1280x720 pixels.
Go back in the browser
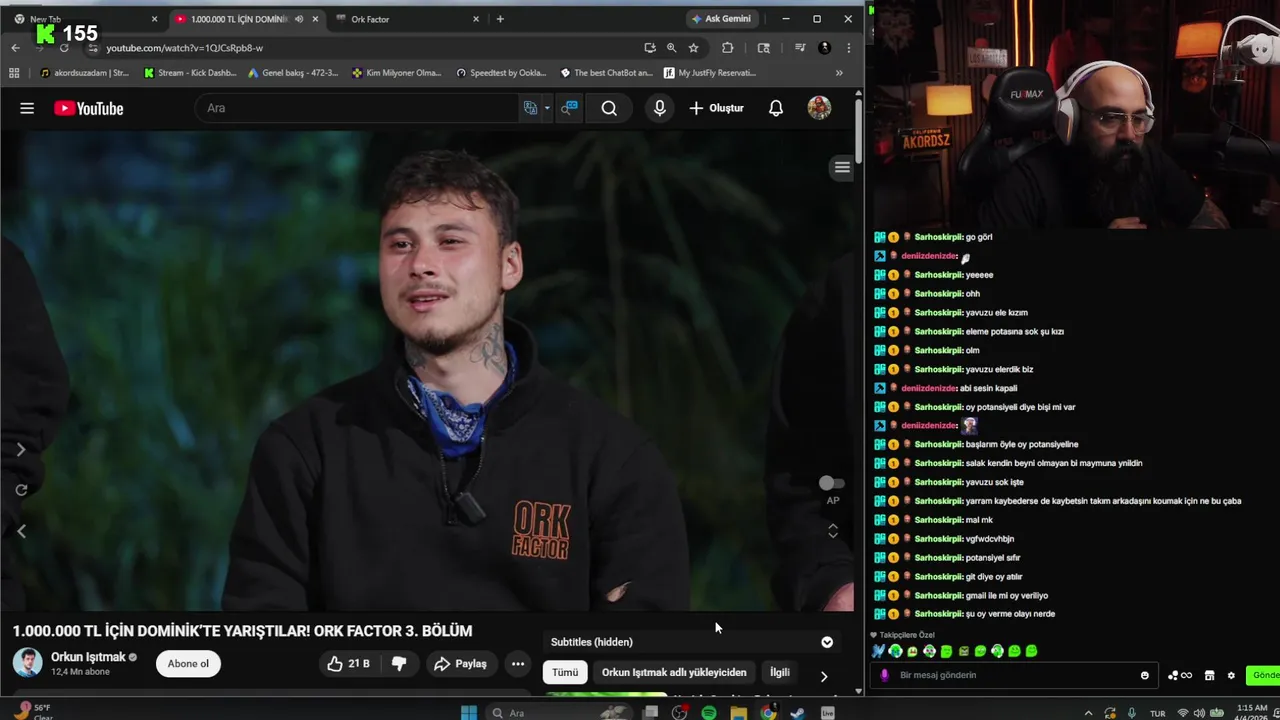point(15,47)
